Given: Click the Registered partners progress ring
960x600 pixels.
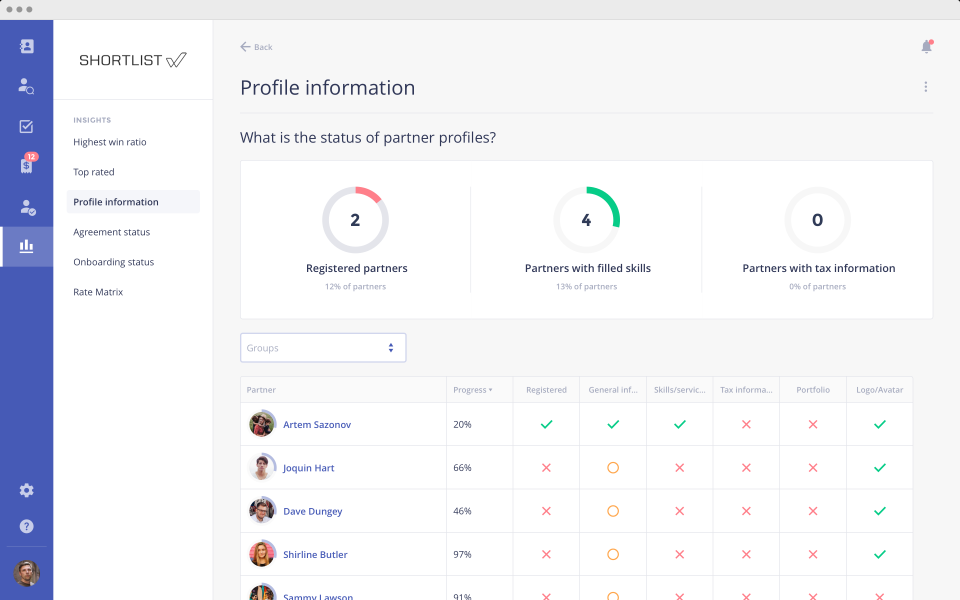Looking at the screenshot, I should tap(356, 219).
